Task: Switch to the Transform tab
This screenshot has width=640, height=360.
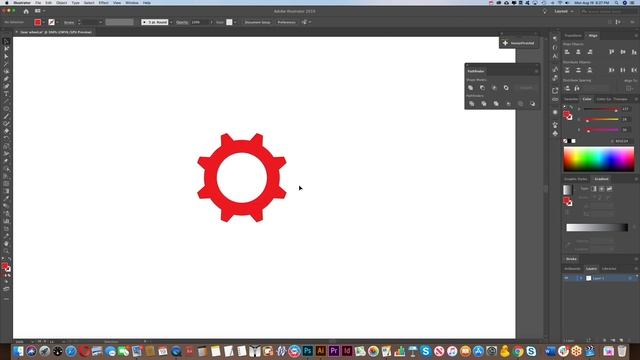Action: click(573, 36)
